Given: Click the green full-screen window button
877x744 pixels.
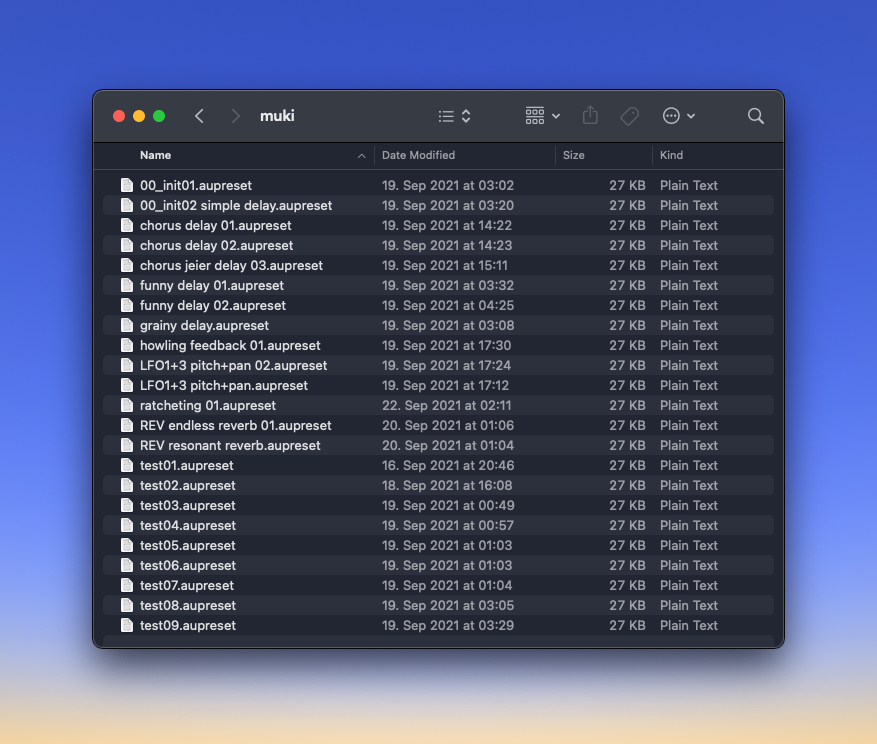Looking at the screenshot, I should (159, 116).
